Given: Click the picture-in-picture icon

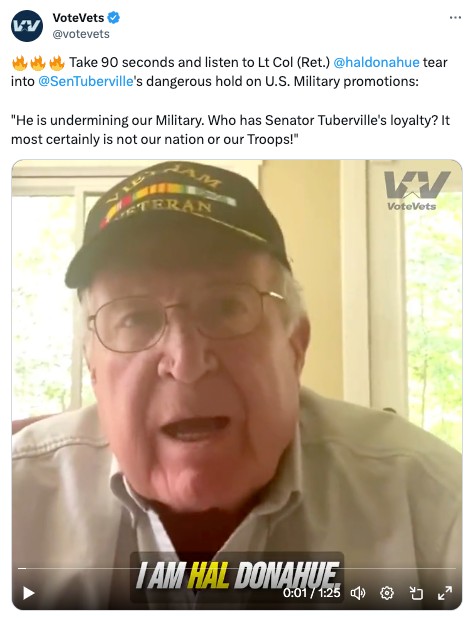Looking at the screenshot, I should point(416,593).
